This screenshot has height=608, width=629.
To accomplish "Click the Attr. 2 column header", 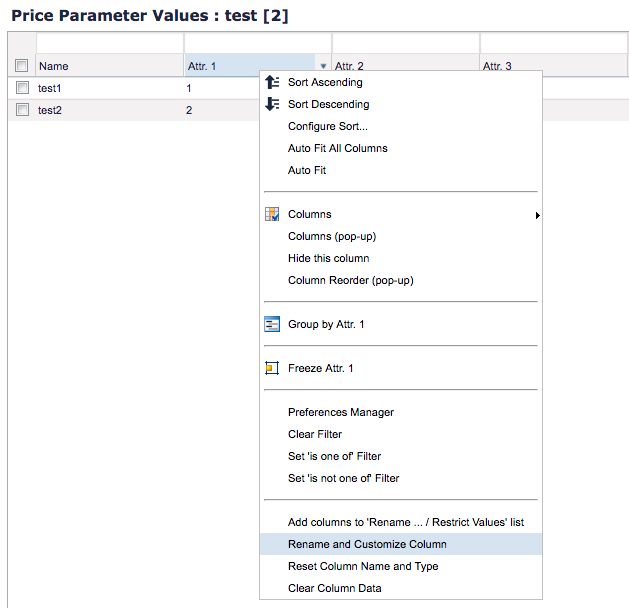I will 405,64.
